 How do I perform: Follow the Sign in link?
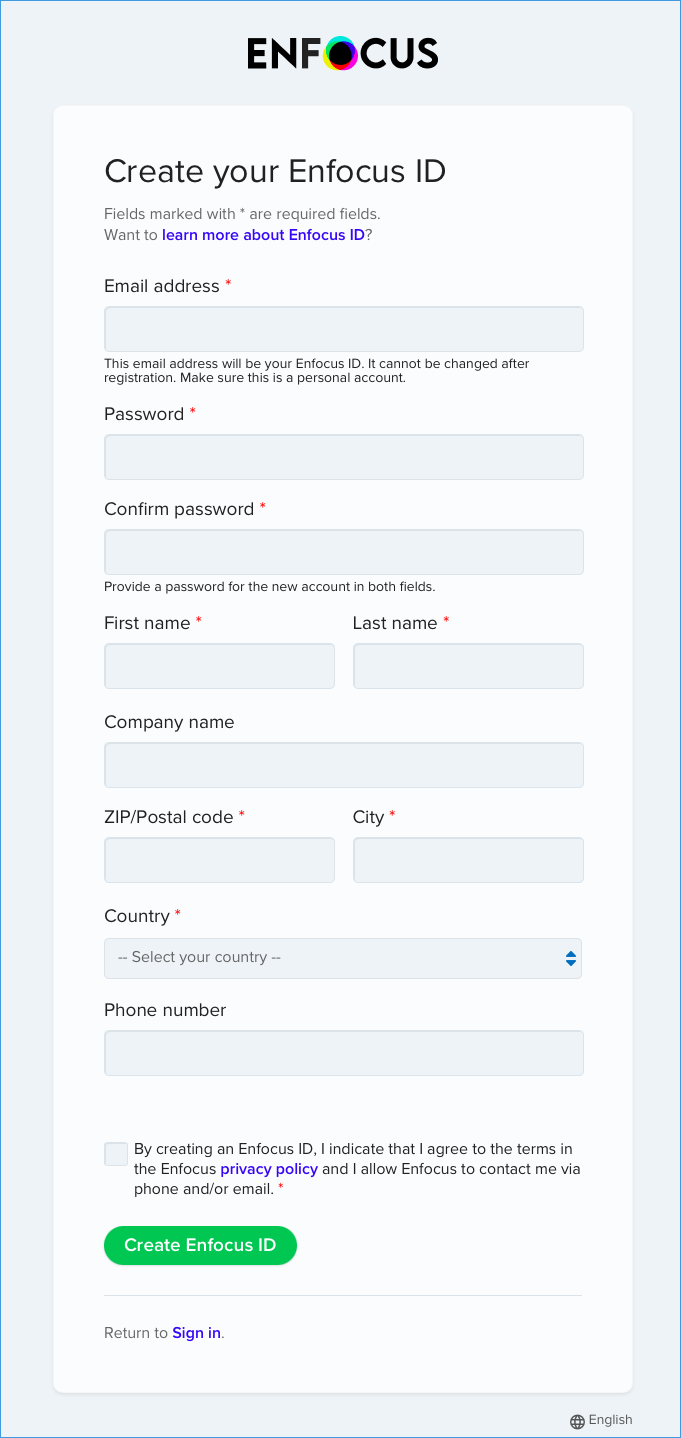(x=196, y=1333)
